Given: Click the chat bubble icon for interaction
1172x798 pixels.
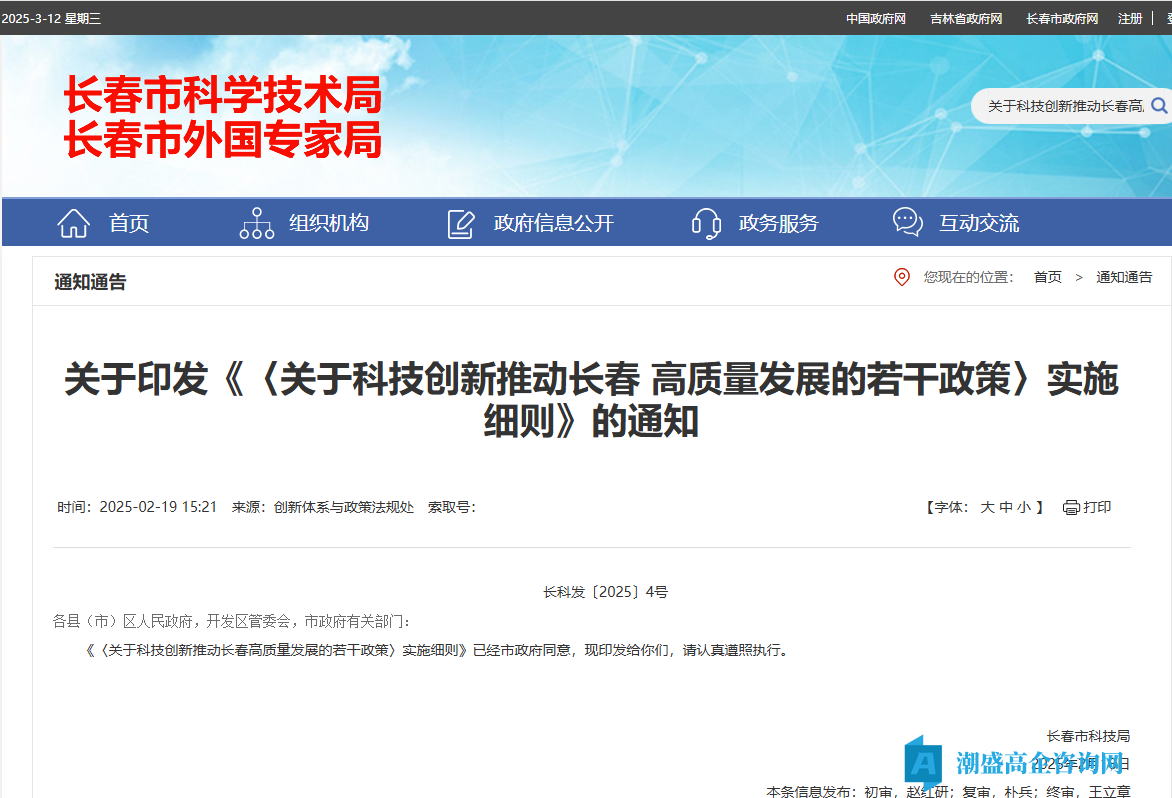Looking at the screenshot, I should point(907,222).
